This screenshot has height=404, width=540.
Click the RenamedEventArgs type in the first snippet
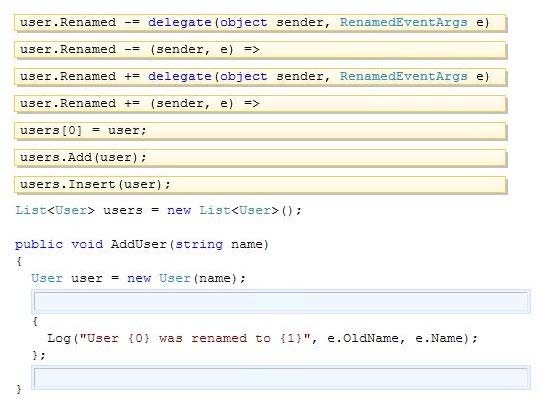(x=404, y=22)
